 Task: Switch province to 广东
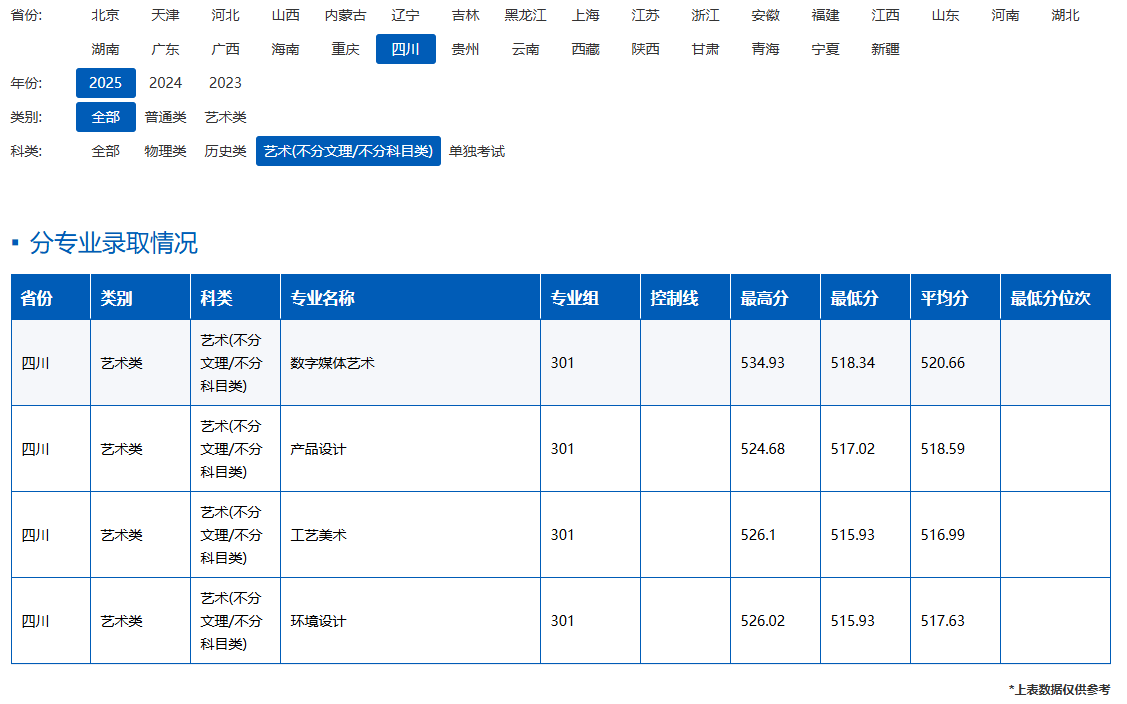165,49
